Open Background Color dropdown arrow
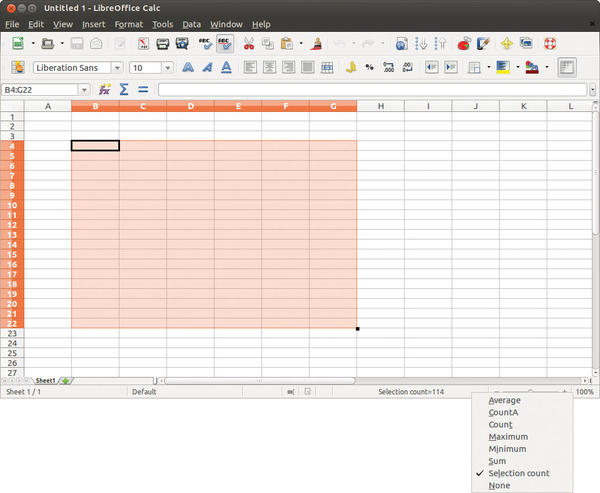 tap(518, 67)
